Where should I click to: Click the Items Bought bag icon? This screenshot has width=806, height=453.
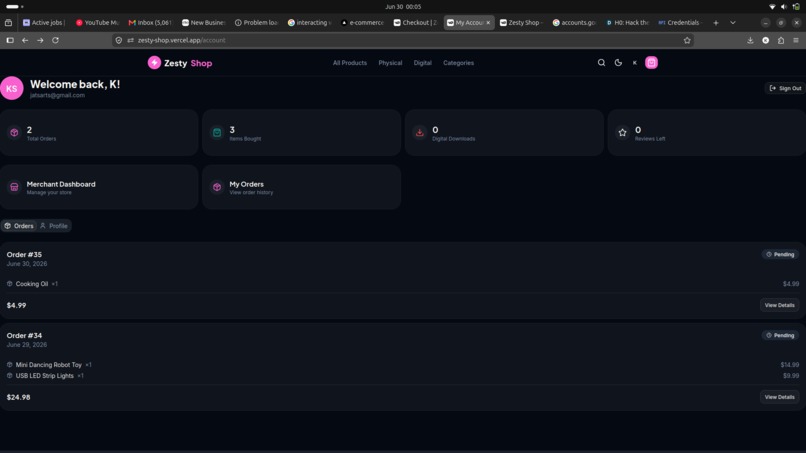click(x=217, y=133)
